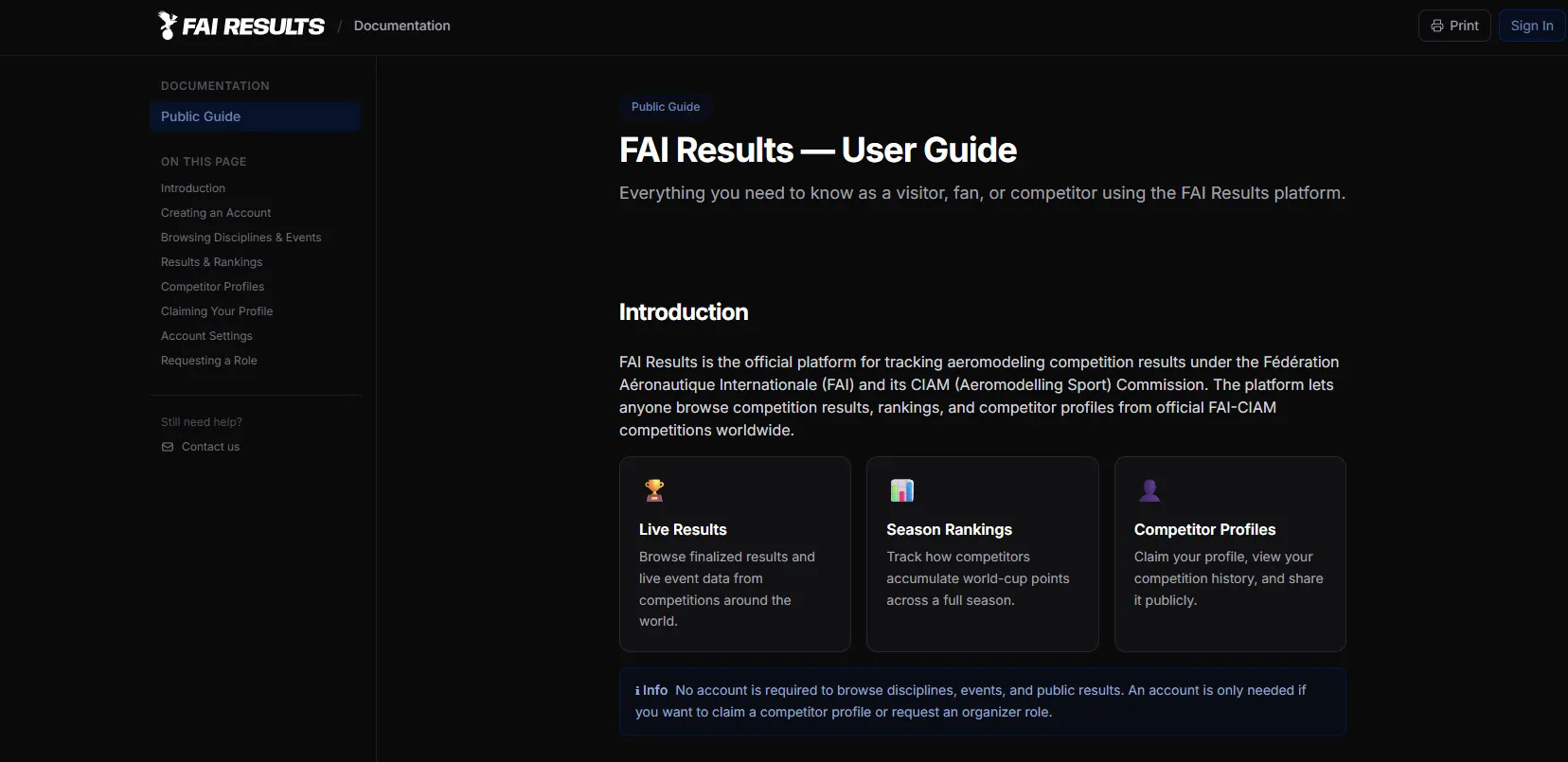This screenshot has height=762, width=1568.
Task: Click the Public Guide badge above title
Action: (666, 107)
